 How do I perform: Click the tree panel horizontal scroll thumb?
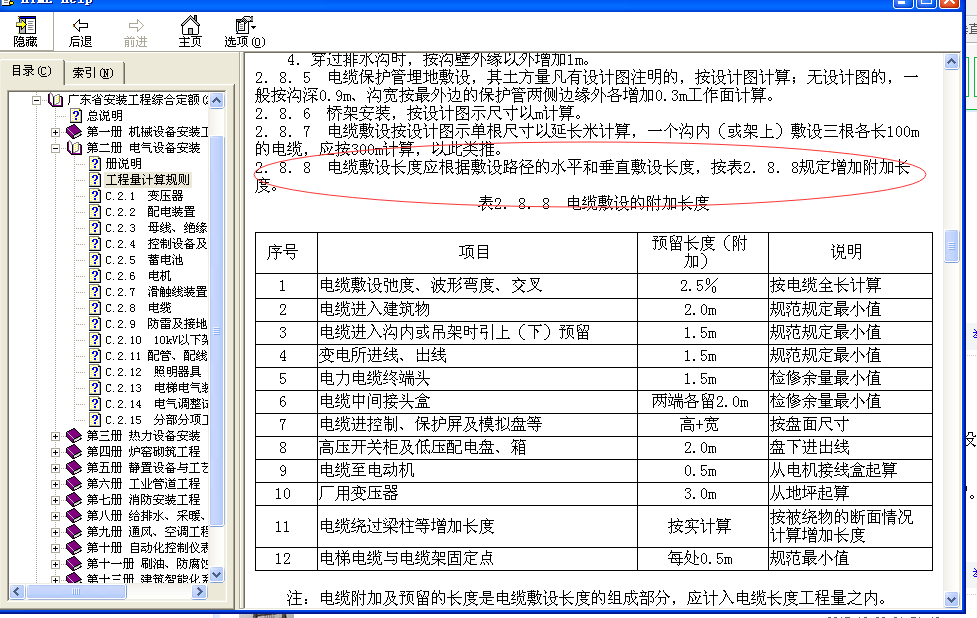pyautogui.click(x=76, y=591)
